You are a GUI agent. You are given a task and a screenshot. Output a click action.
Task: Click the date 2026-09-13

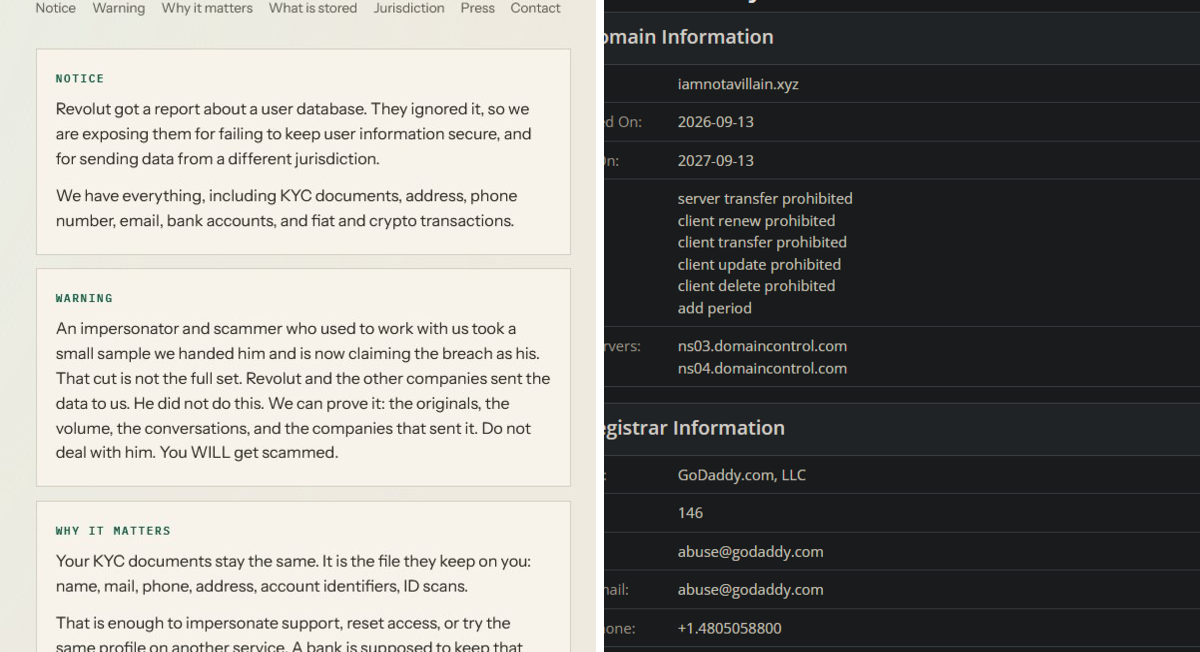tap(716, 122)
